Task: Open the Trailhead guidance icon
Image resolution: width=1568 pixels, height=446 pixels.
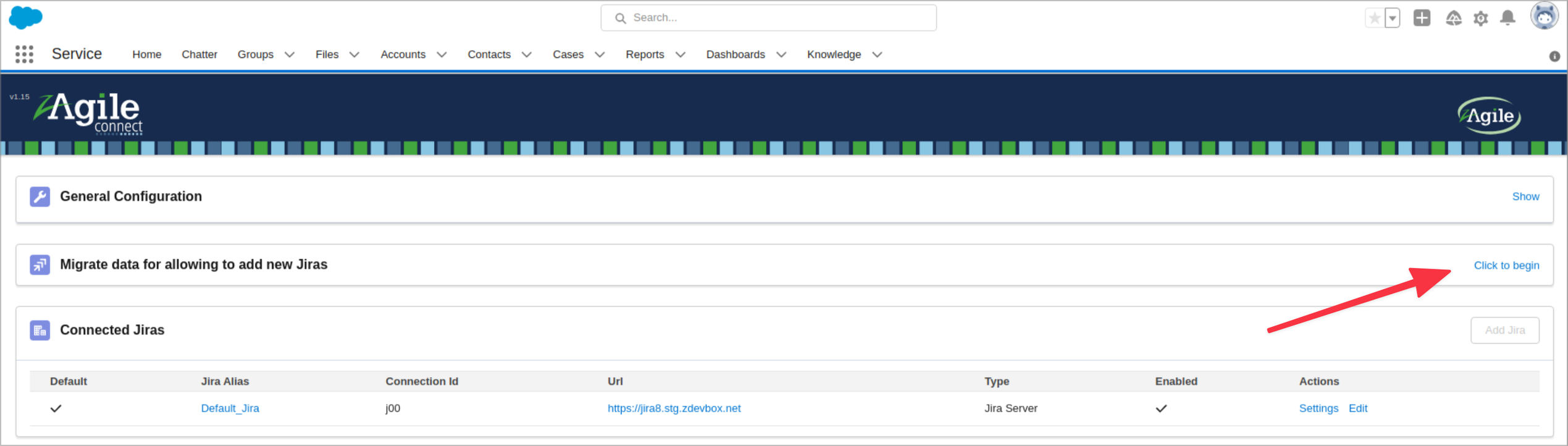Action: [x=1453, y=19]
